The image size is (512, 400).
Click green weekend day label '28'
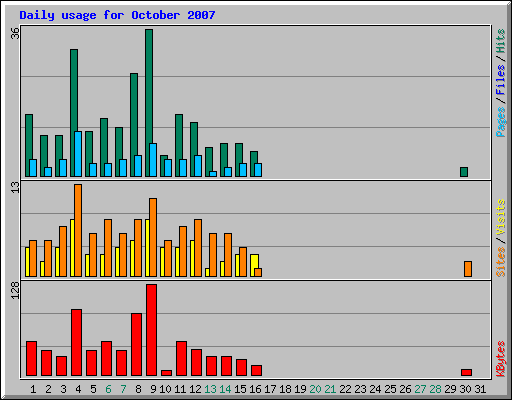tap(435, 389)
